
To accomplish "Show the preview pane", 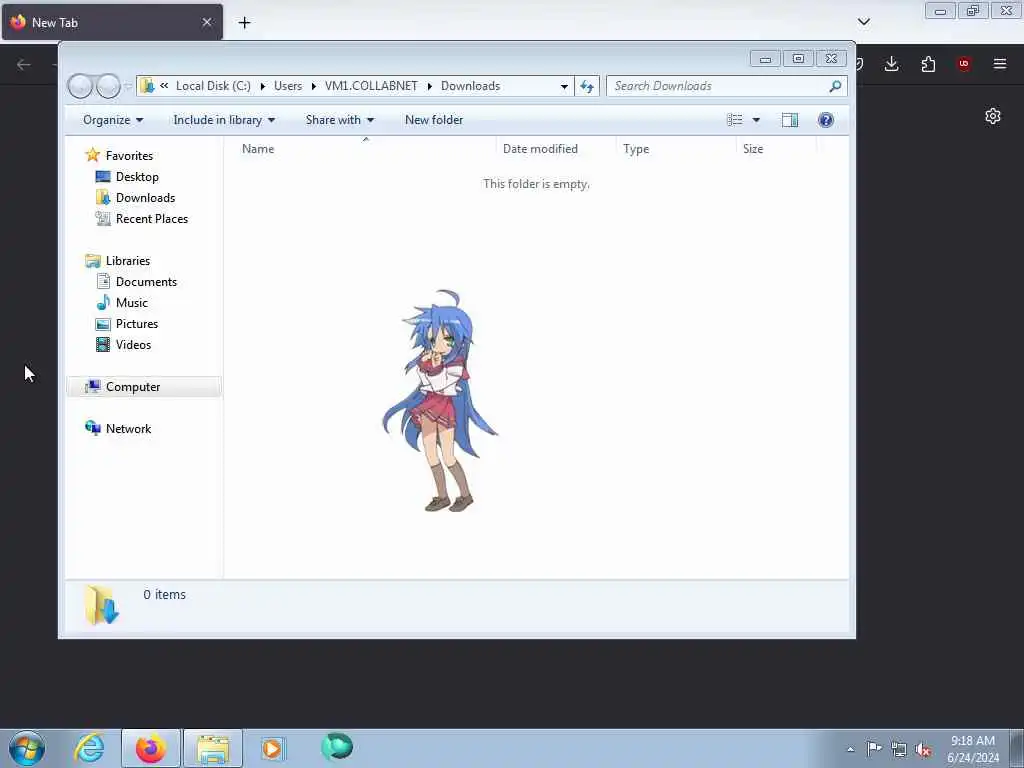I will click(x=790, y=120).
